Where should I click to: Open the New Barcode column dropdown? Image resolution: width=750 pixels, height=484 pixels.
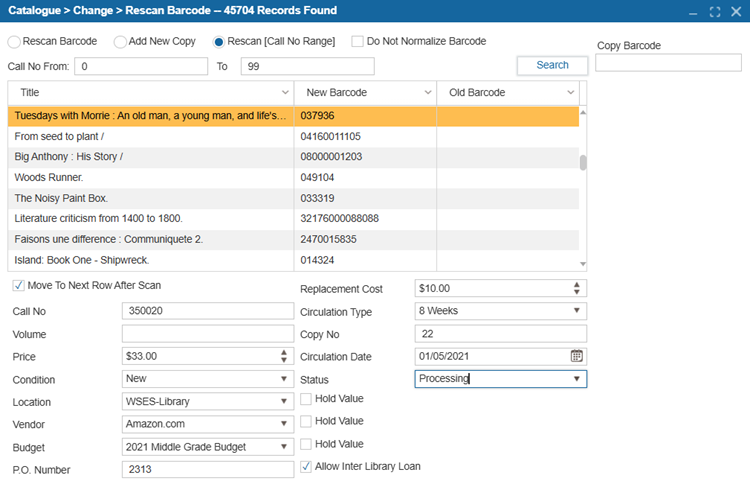(x=428, y=92)
